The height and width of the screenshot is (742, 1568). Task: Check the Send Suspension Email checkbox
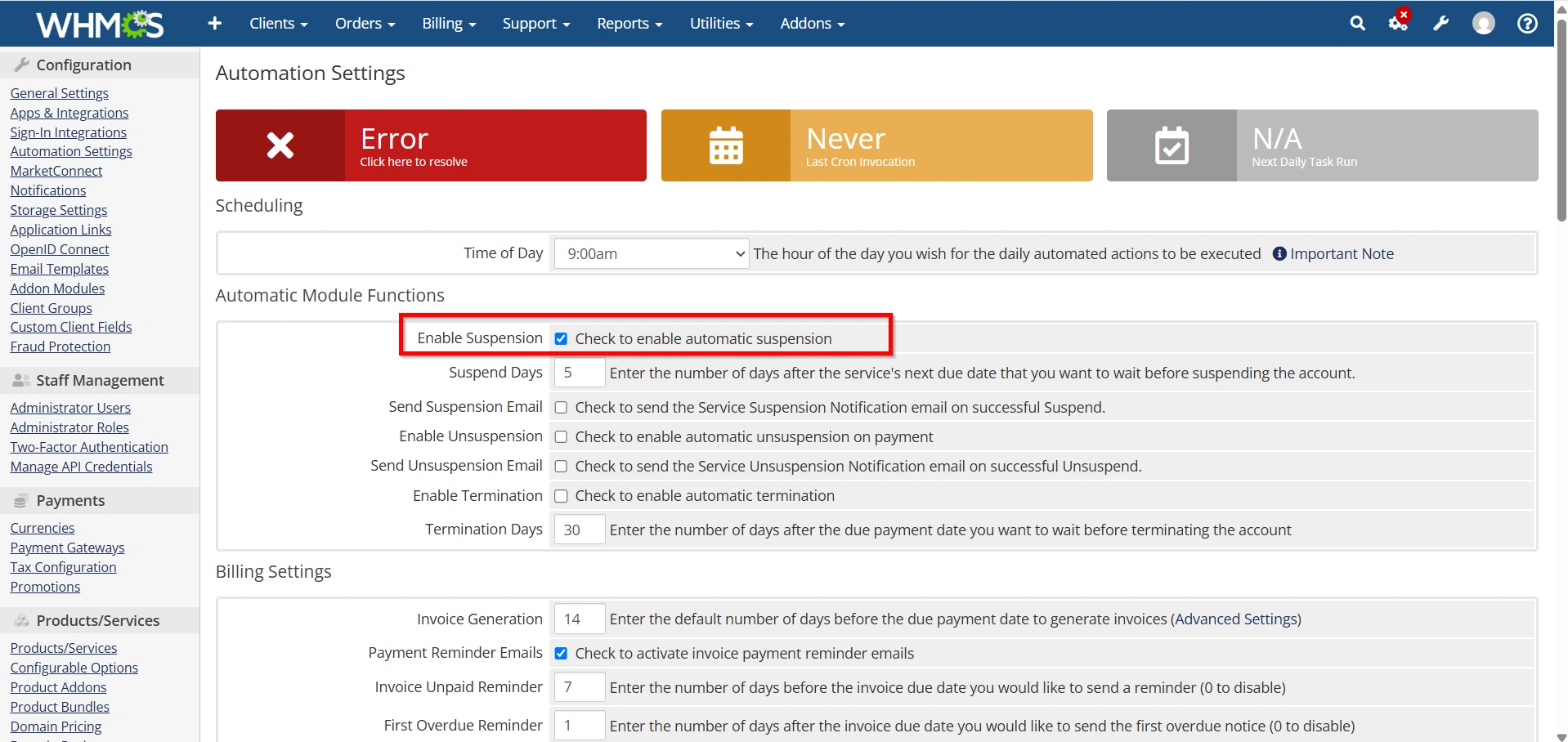click(561, 407)
